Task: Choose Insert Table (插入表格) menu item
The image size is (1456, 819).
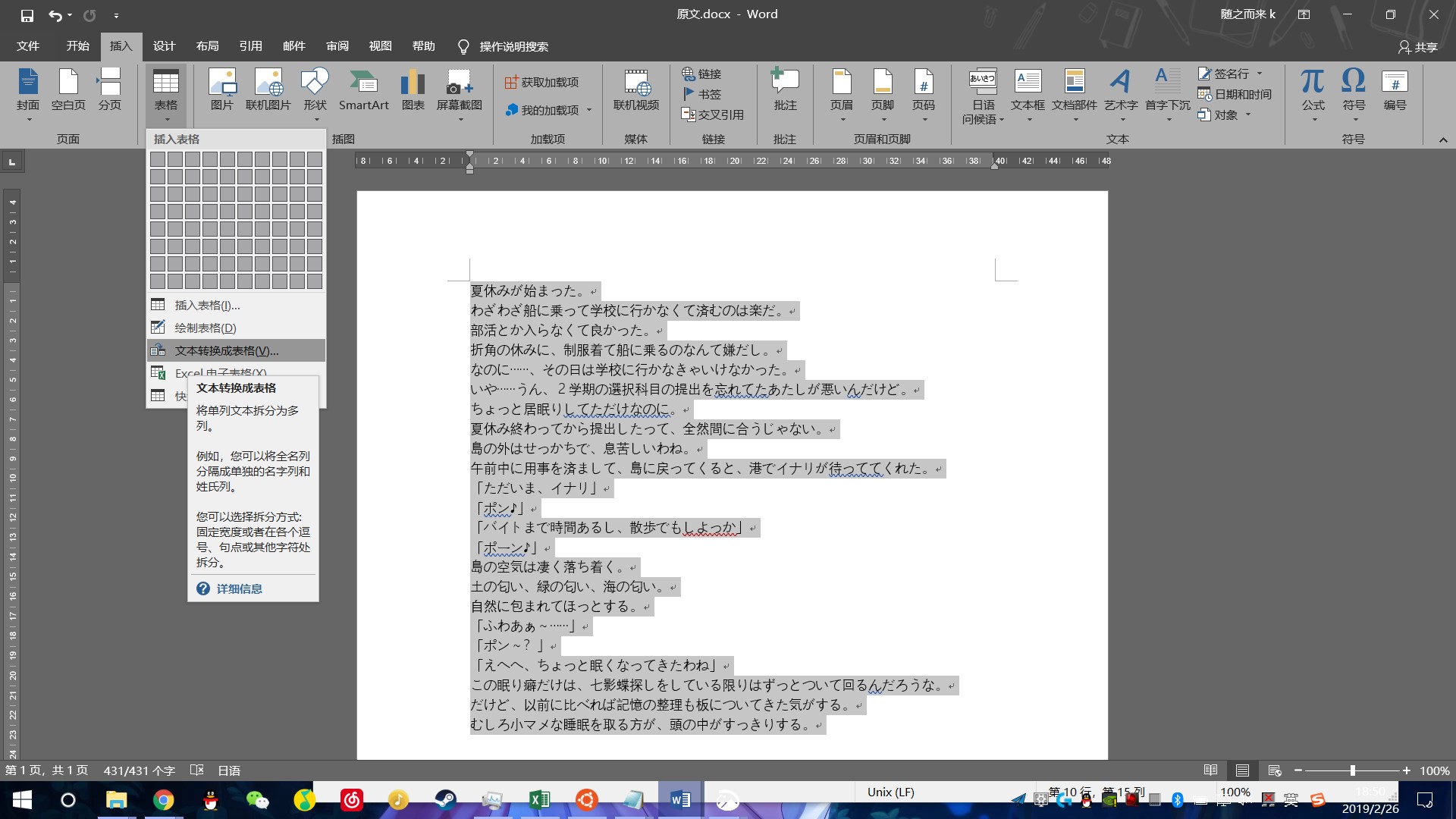Action: (x=236, y=305)
